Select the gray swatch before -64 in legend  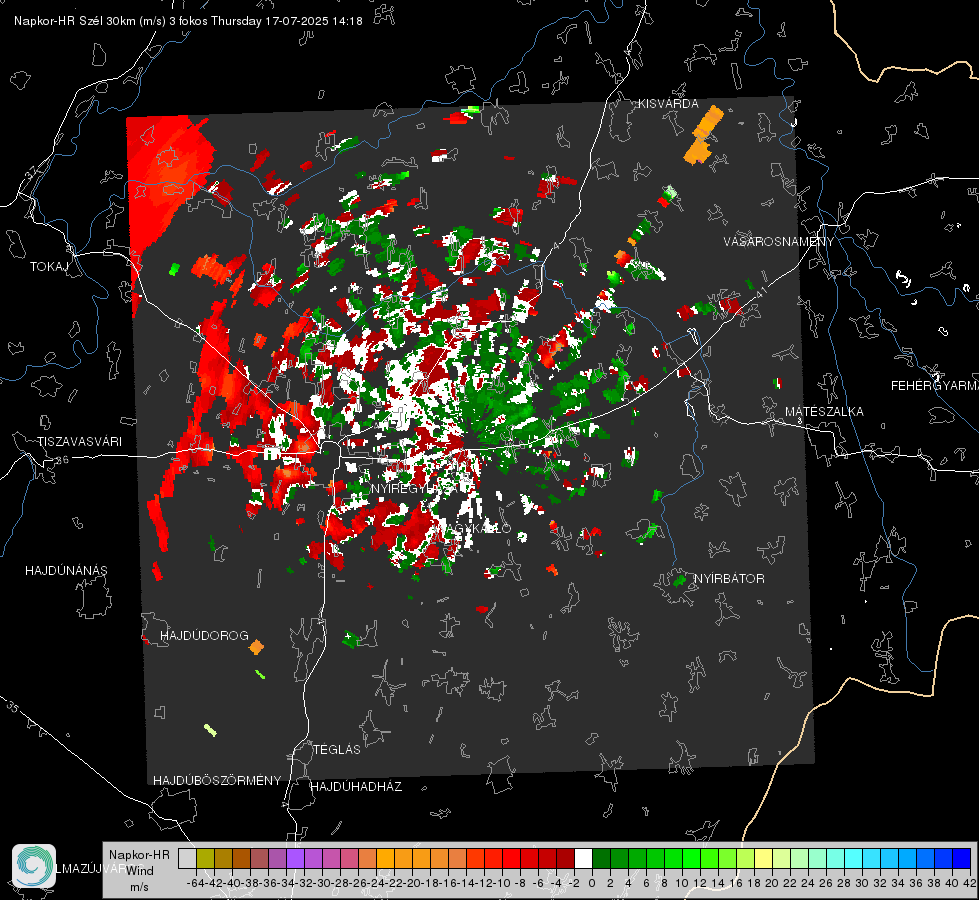pyautogui.click(x=187, y=858)
